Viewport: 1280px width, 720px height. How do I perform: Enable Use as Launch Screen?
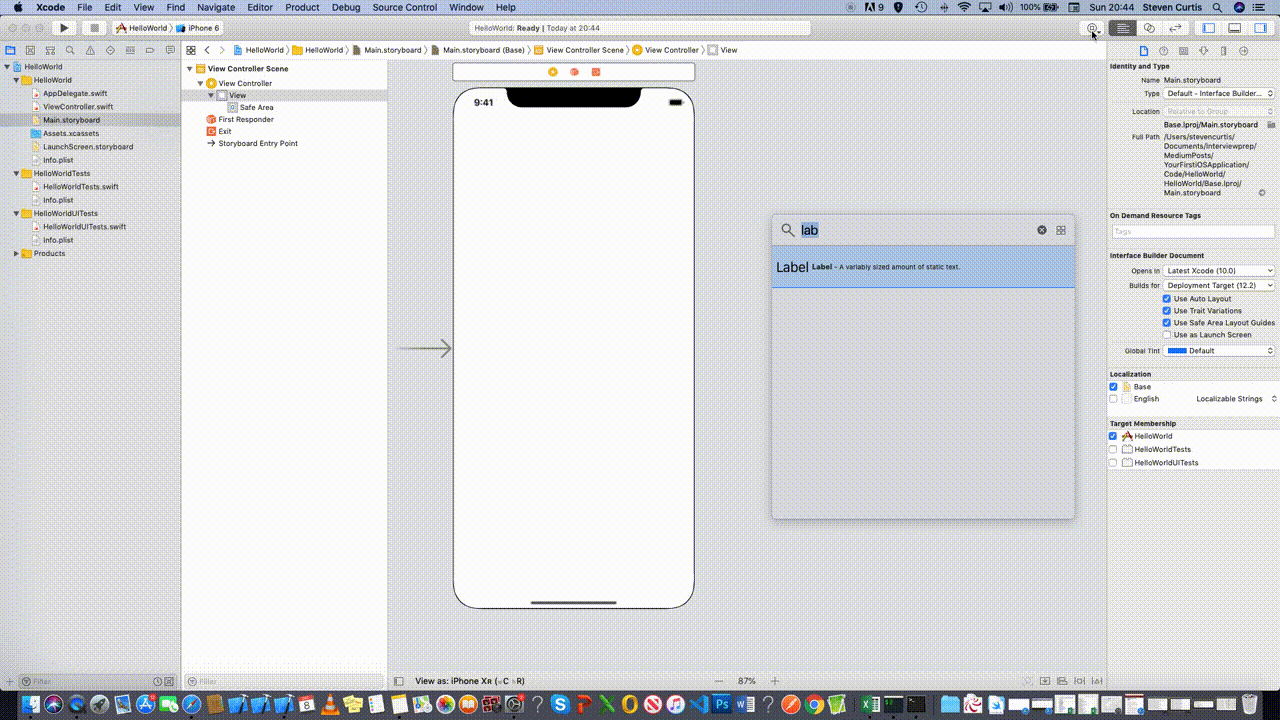[1167, 334]
